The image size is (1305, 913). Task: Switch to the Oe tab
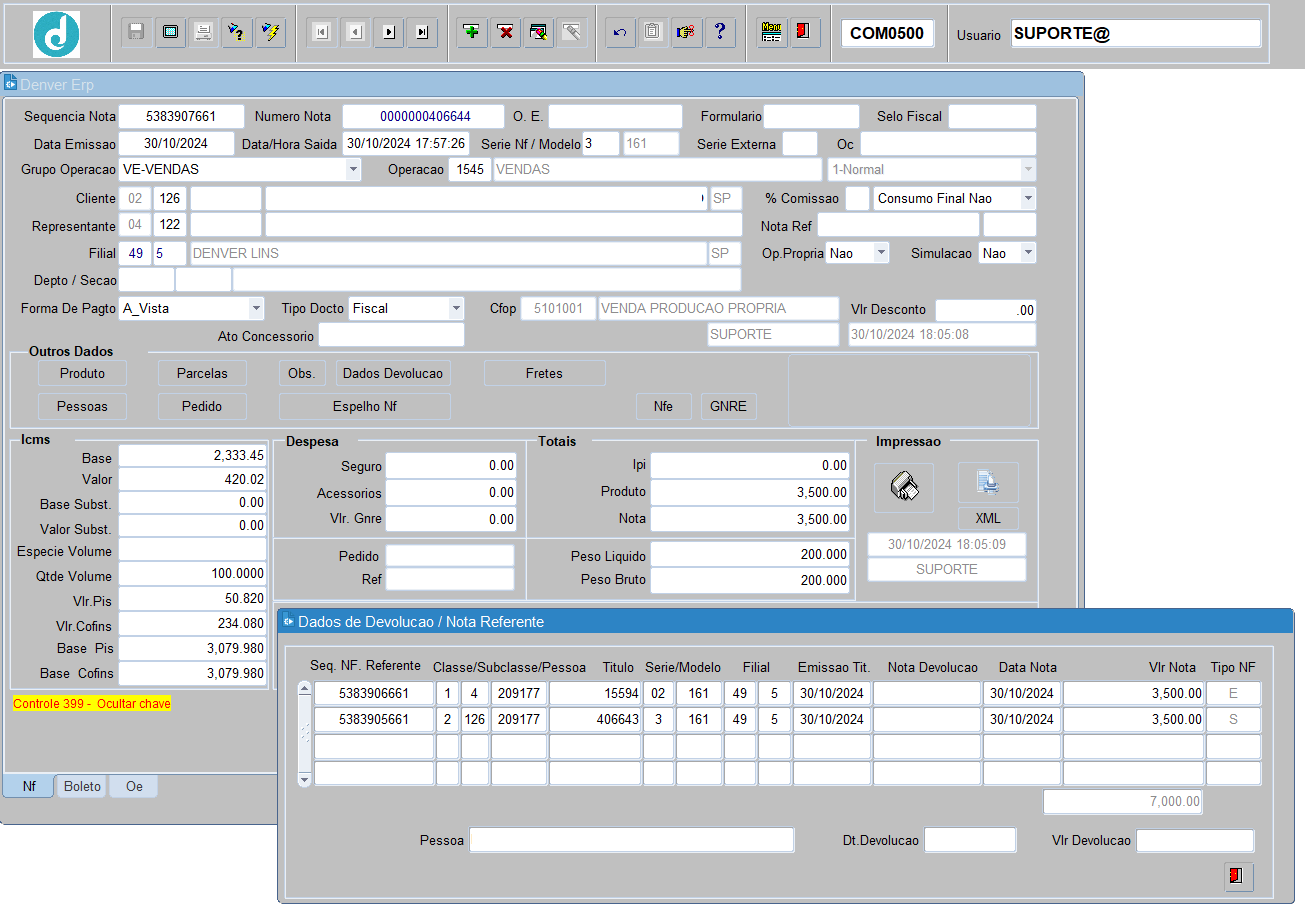point(134,786)
